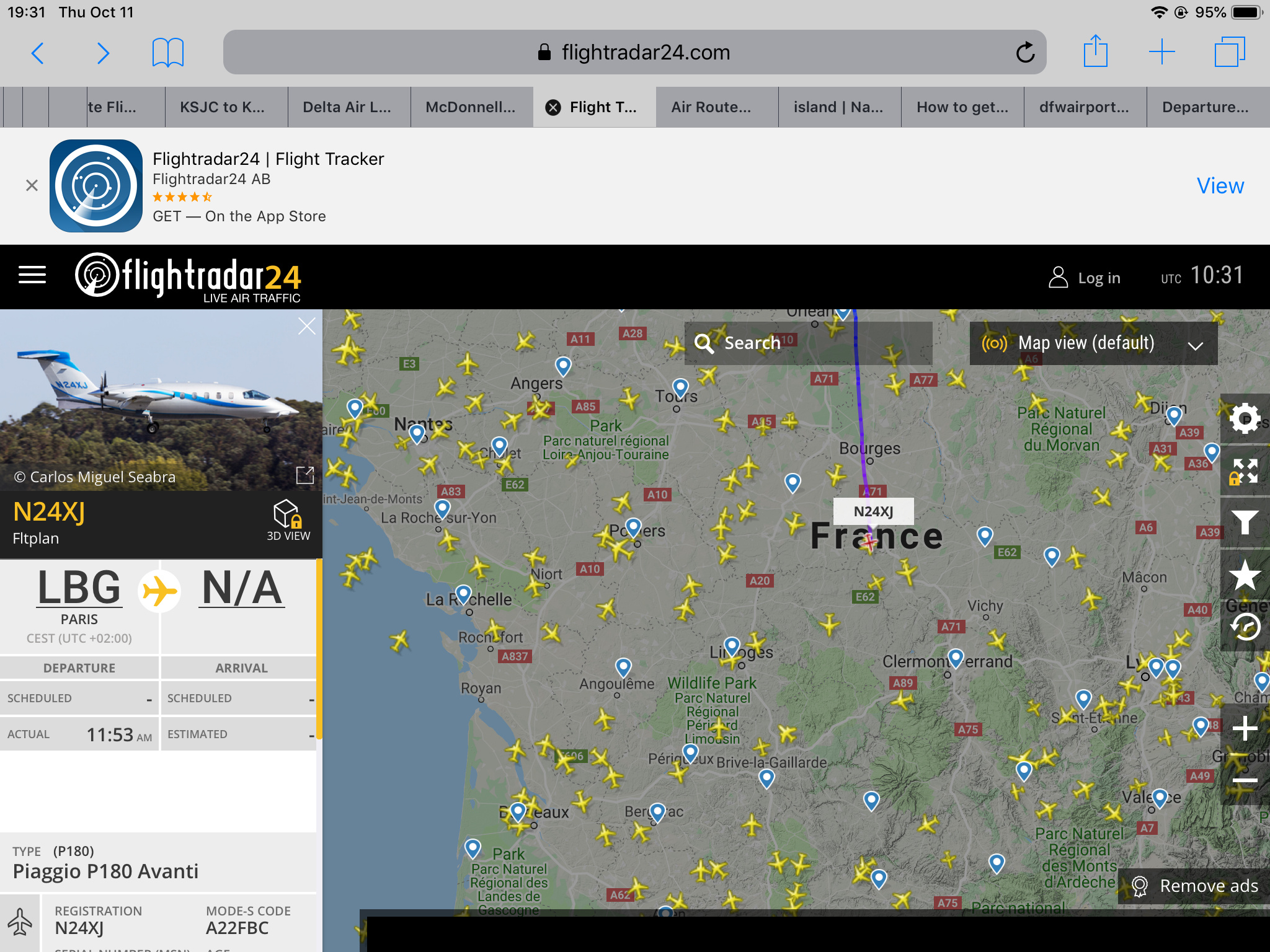Toggle the fullscreen map icon
Image resolution: width=1270 pixels, height=952 pixels.
1245,471
